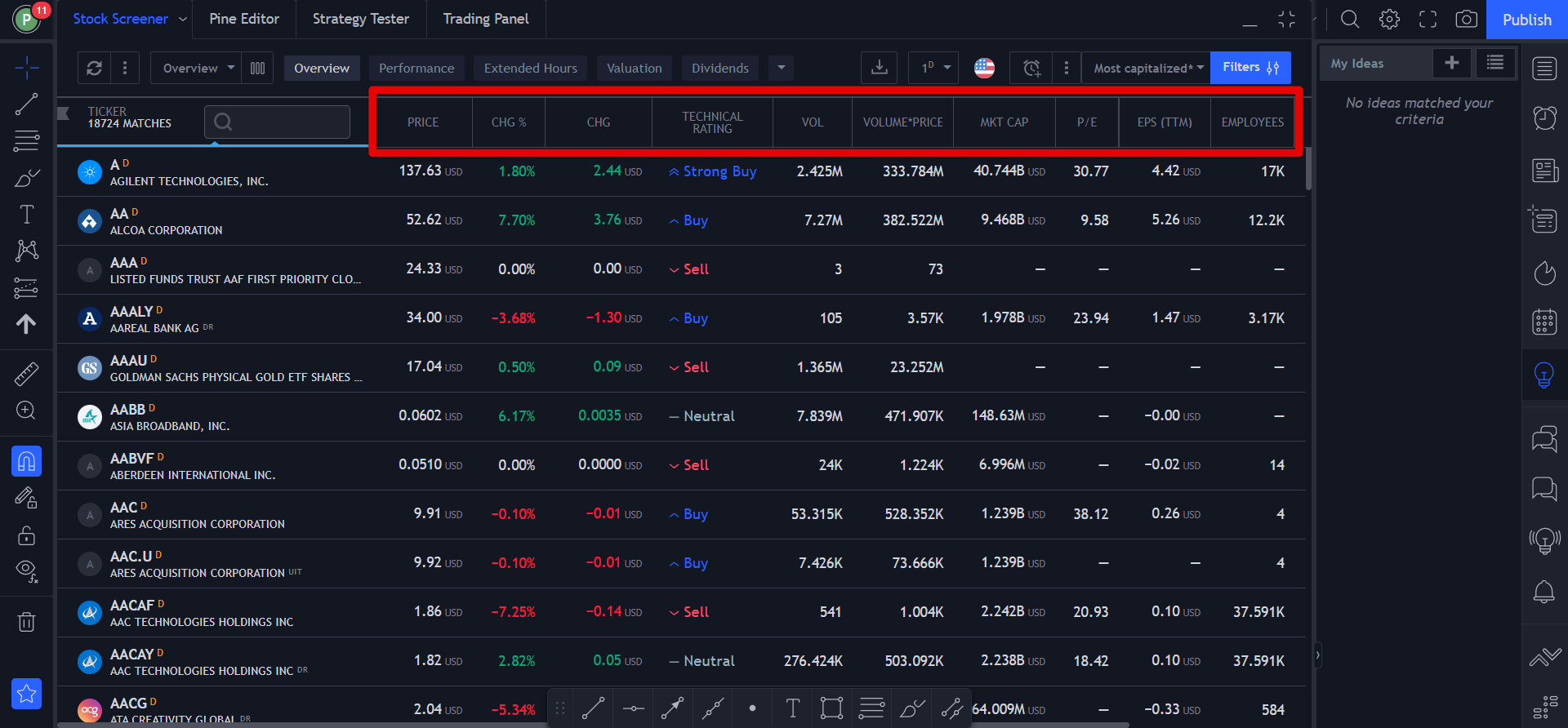1568x728 pixels.
Task: Open refresh options three-dot menu
Action: click(124, 68)
